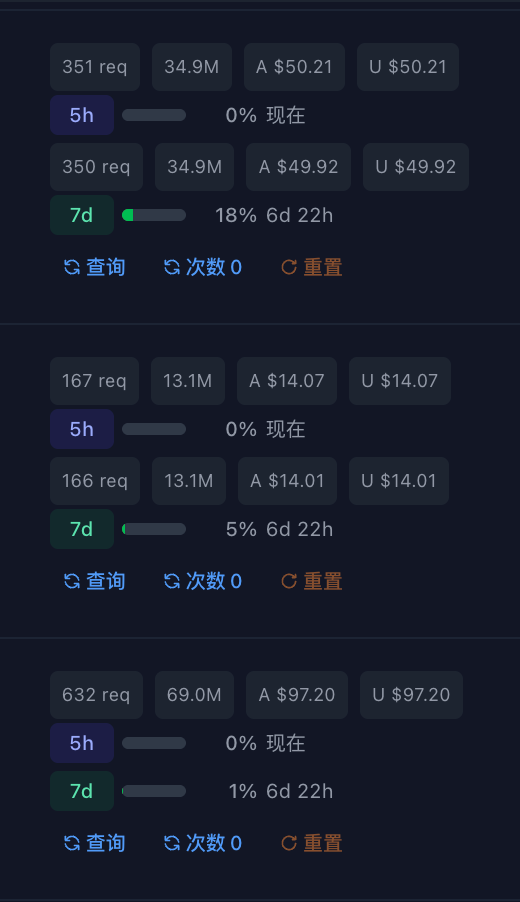Select the 5h badge in 632 req card
The width and height of the screenshot is (520, 902).
tap(82, 743)
